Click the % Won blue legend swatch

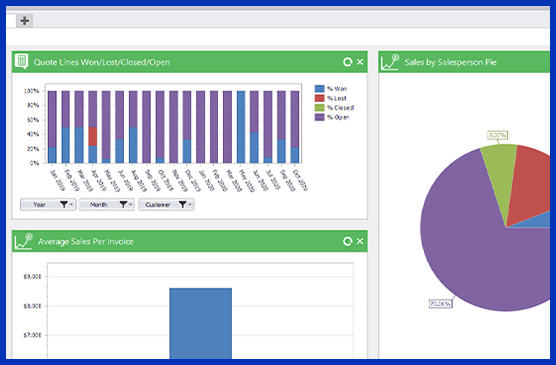pyautogui.click(x=319, y=89)
